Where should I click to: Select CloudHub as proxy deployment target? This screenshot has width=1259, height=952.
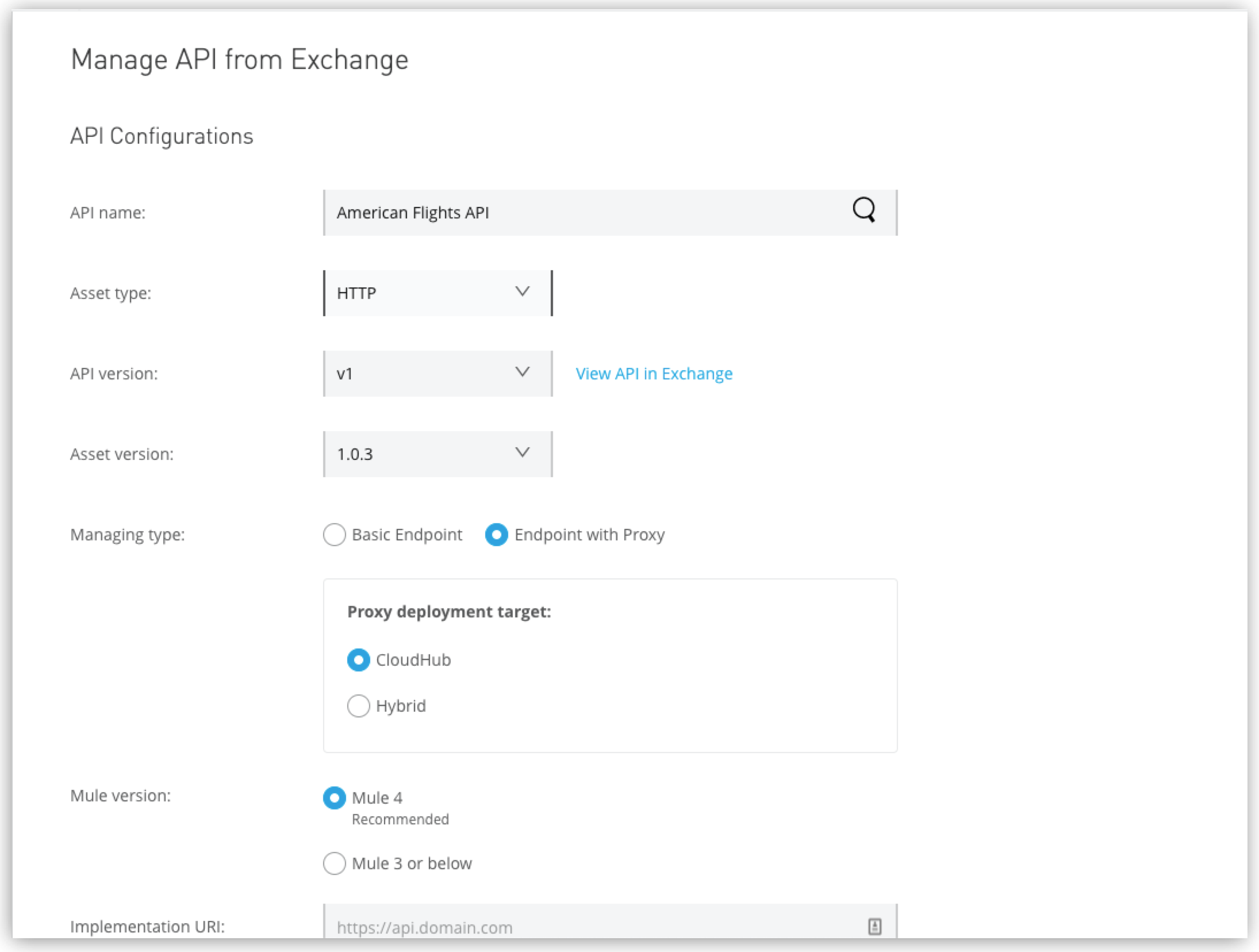[x=358, y=660]
